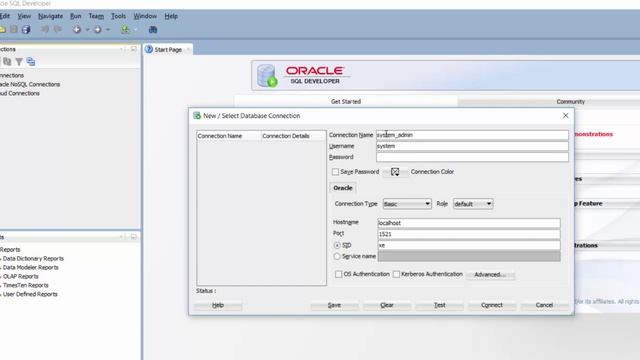This screenshot has width=640, height=360.
Task: Click the dialog title database connection icon
Action: pos(197,116)
